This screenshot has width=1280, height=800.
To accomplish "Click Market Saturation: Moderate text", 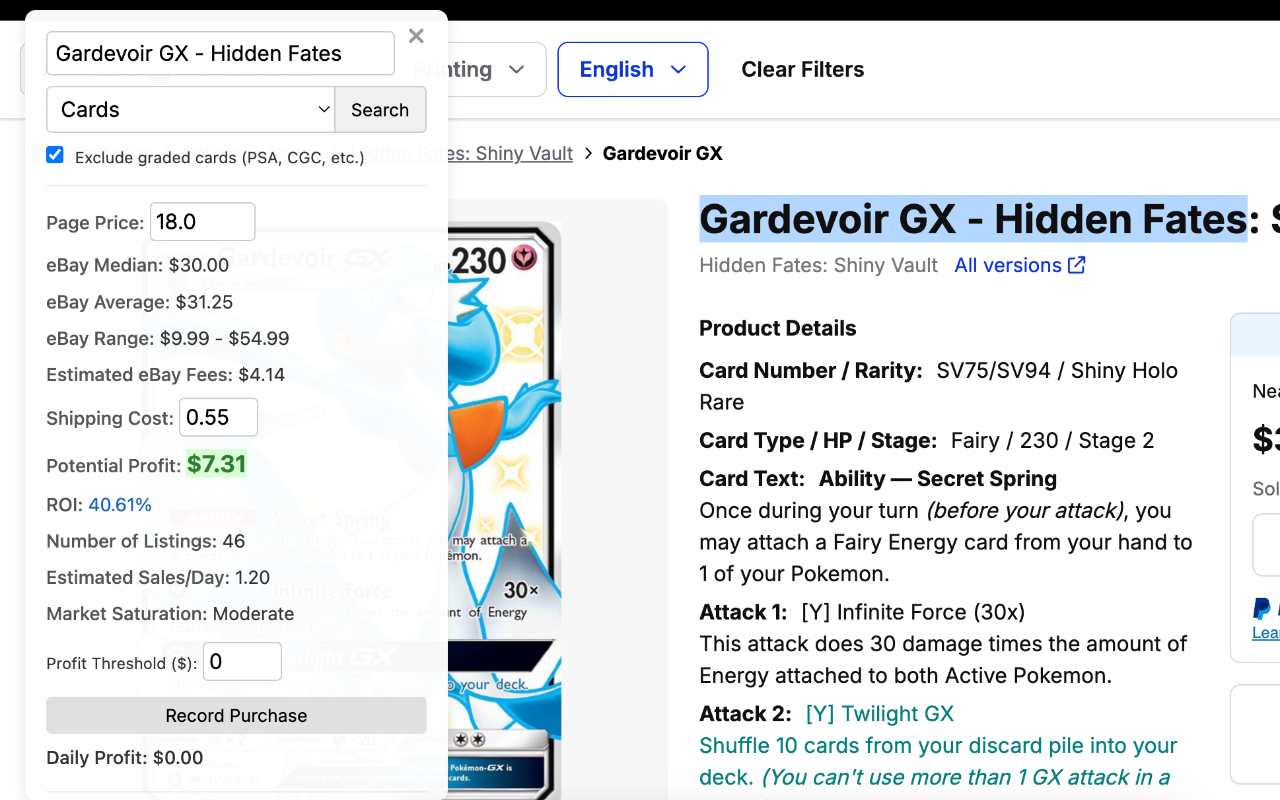I will click(x=170, y=614).
